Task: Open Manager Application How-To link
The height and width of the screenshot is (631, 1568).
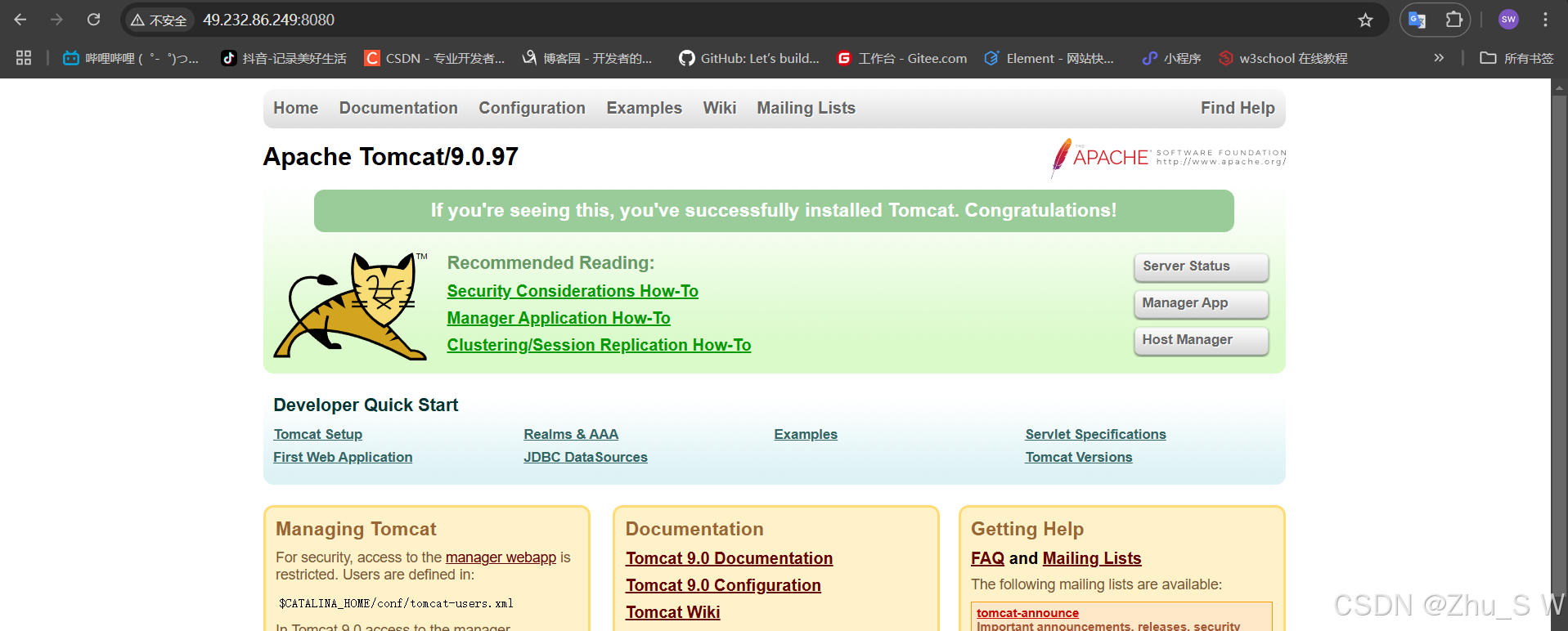Action: pos(559,318)
